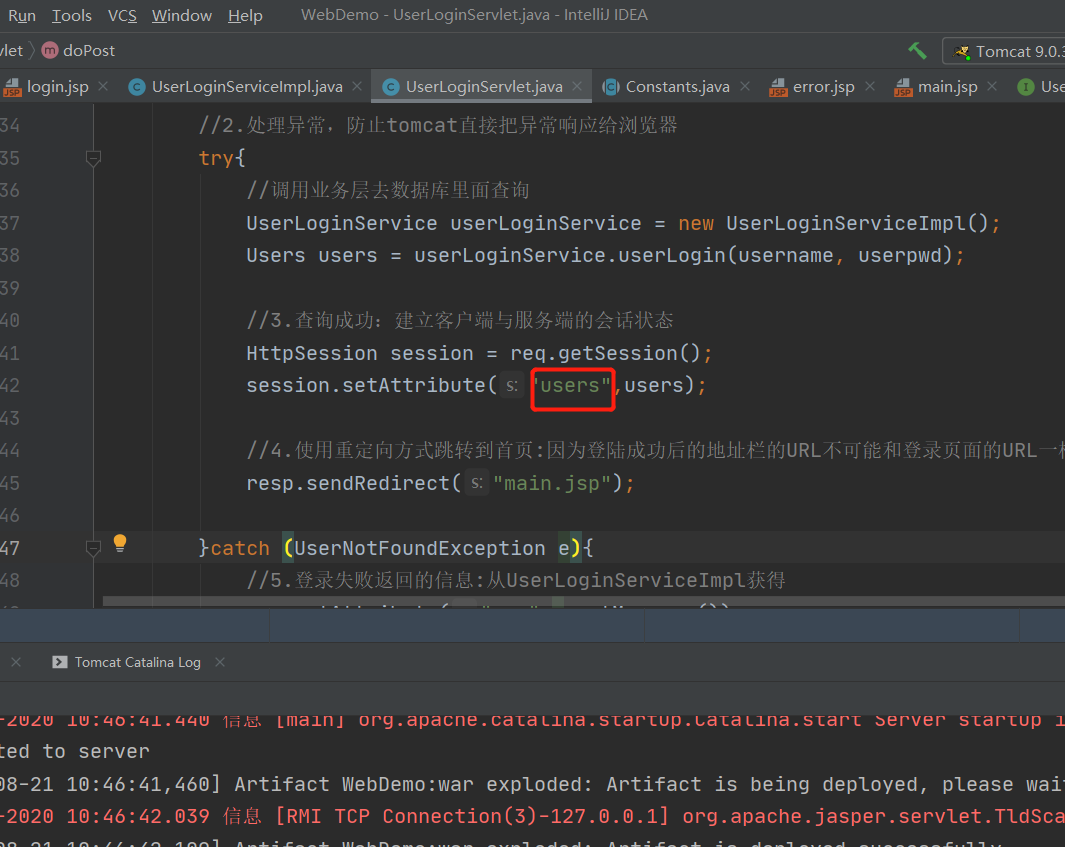Click the green Build hammer icon

tap(918, 50)
